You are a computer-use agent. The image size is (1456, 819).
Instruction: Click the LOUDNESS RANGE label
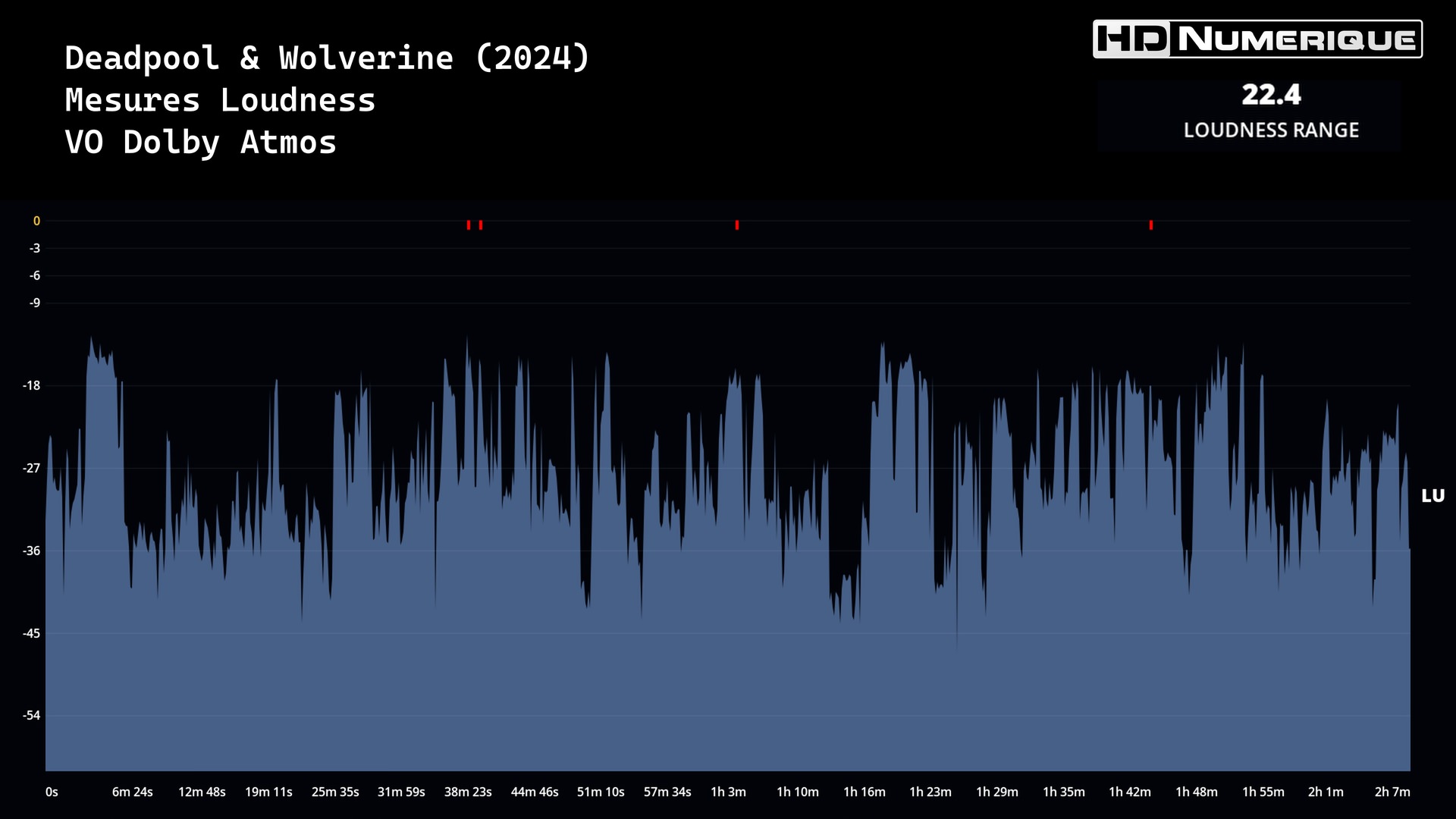(1271, 130)
